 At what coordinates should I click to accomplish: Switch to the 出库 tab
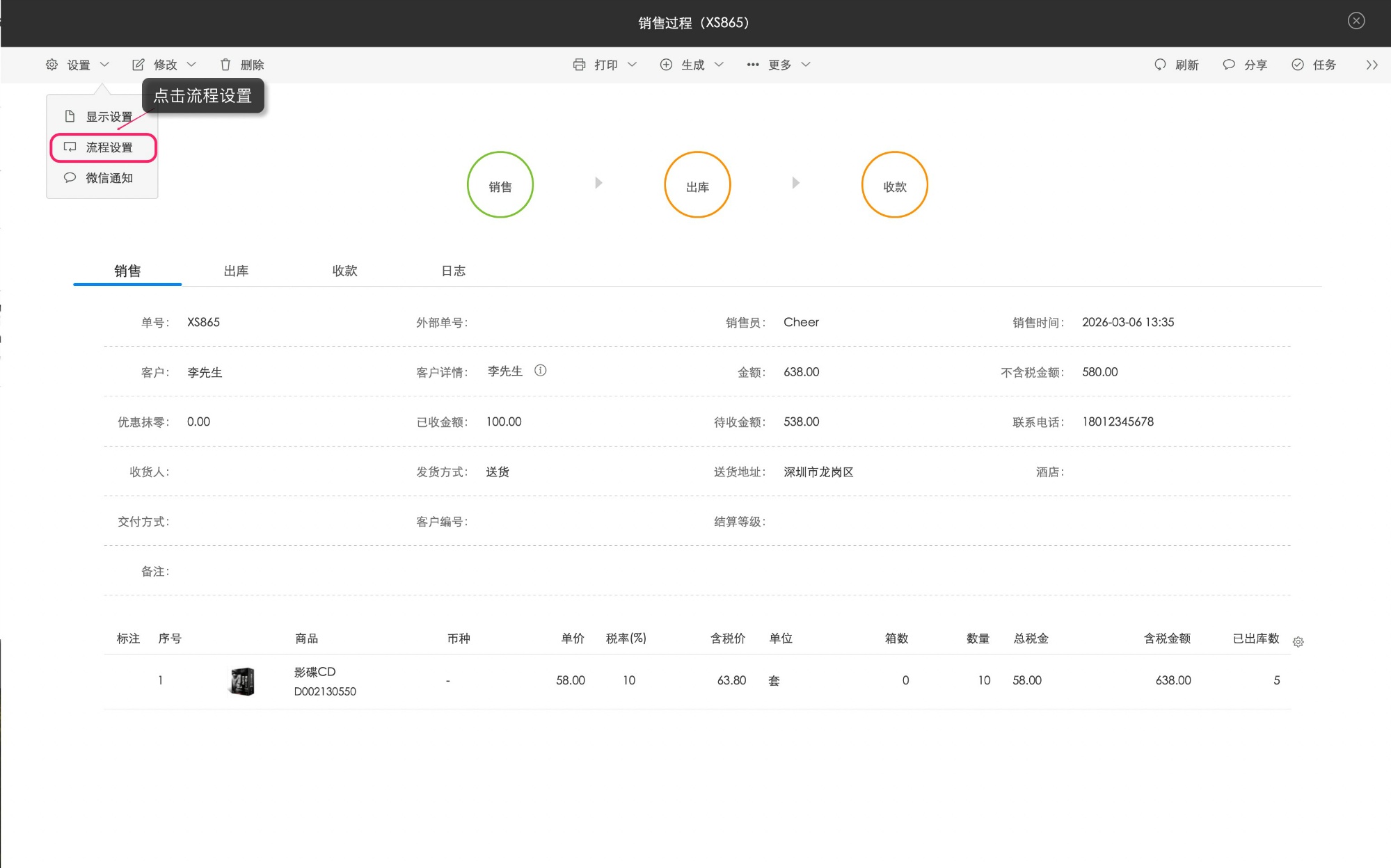point(236,271)
